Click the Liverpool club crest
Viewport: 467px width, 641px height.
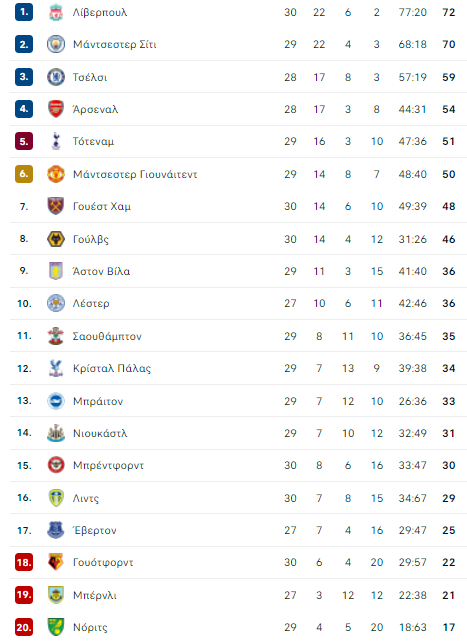tap(56, 12)
